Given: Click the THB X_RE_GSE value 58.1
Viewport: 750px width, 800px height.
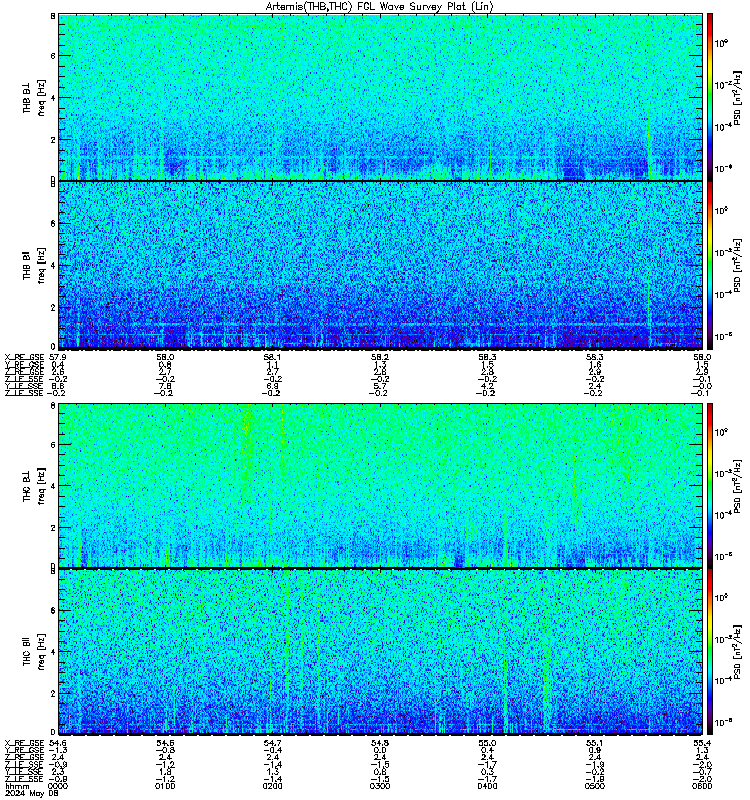Looking at the screenshot, I should 272,357.
